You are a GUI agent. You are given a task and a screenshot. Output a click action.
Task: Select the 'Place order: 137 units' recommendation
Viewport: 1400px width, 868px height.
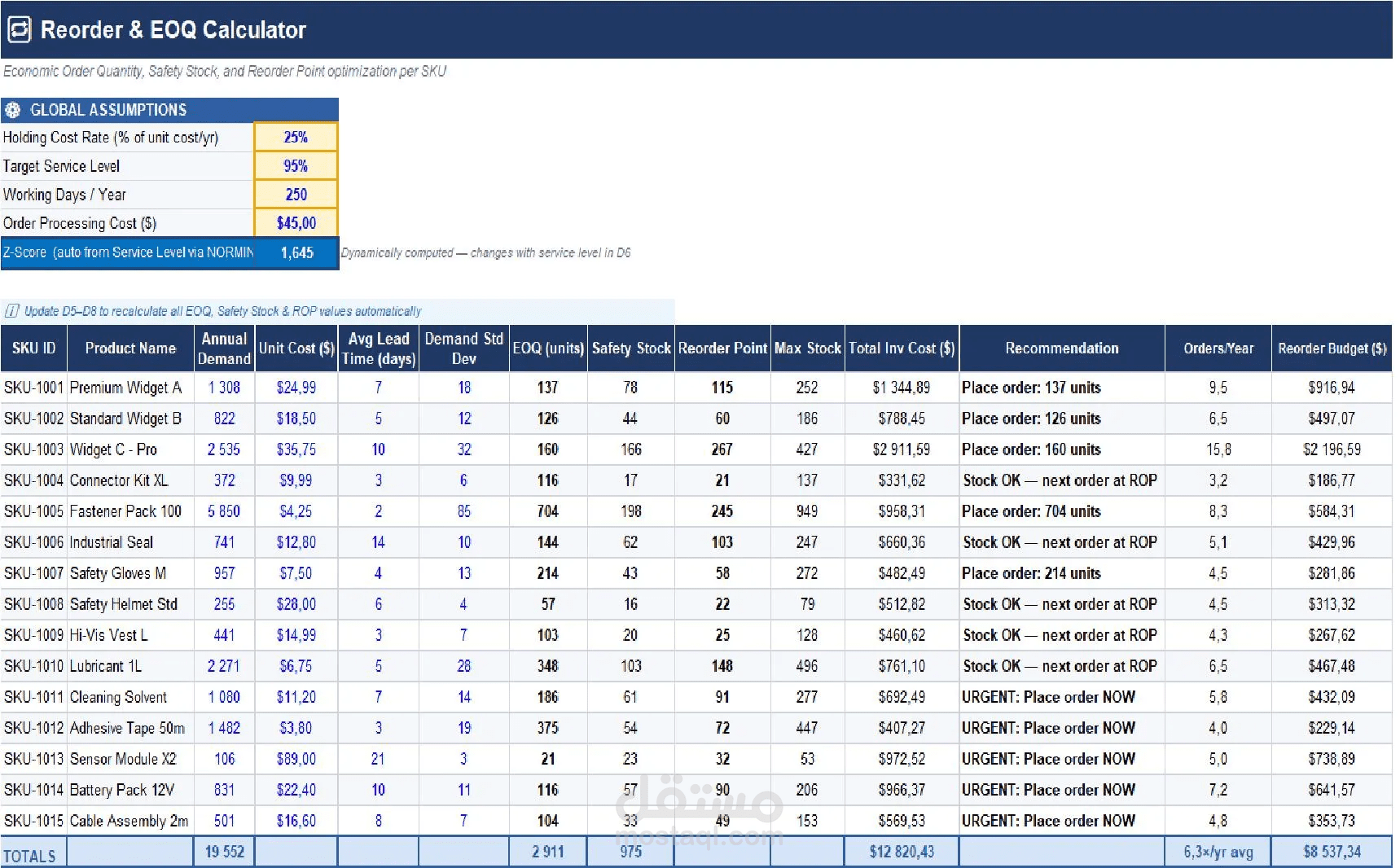click(1062, 388)
